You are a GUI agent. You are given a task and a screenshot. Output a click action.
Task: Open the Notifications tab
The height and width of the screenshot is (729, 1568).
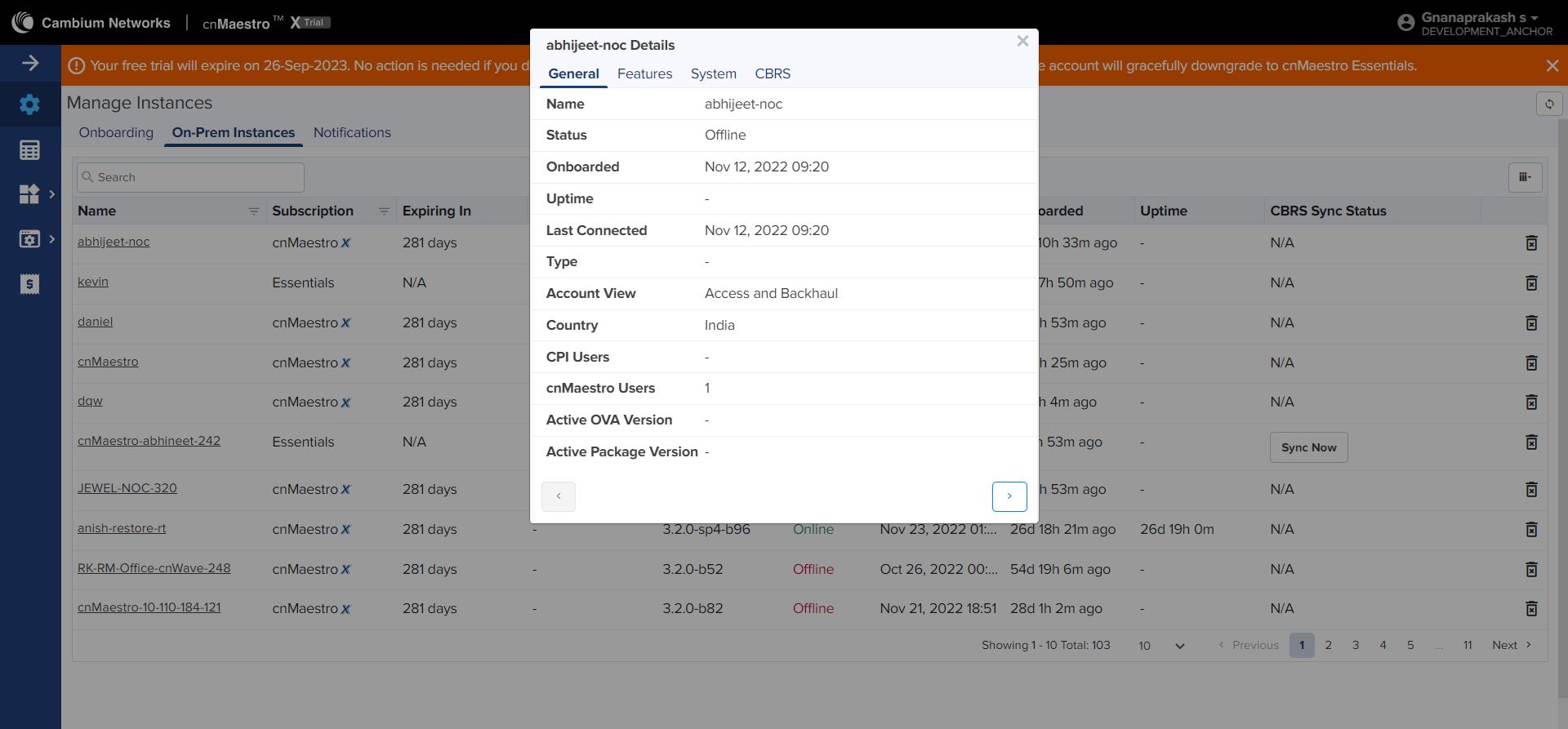pyautogui.click(x=352, y=133)
